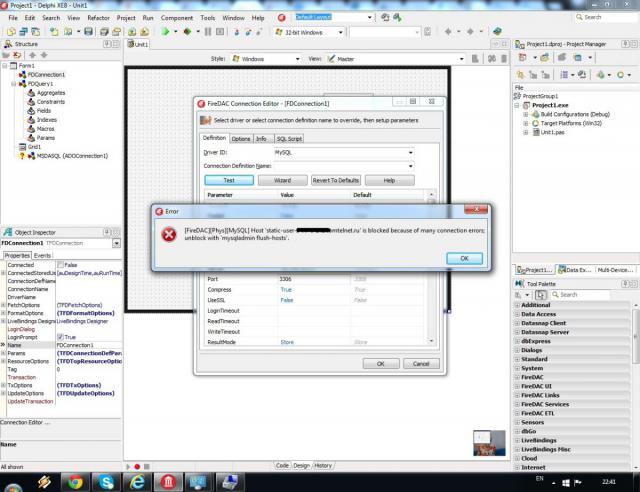Click the Aggregates node icon
The width and height of the screenshot is (640, 492).
tap(31, 93)
